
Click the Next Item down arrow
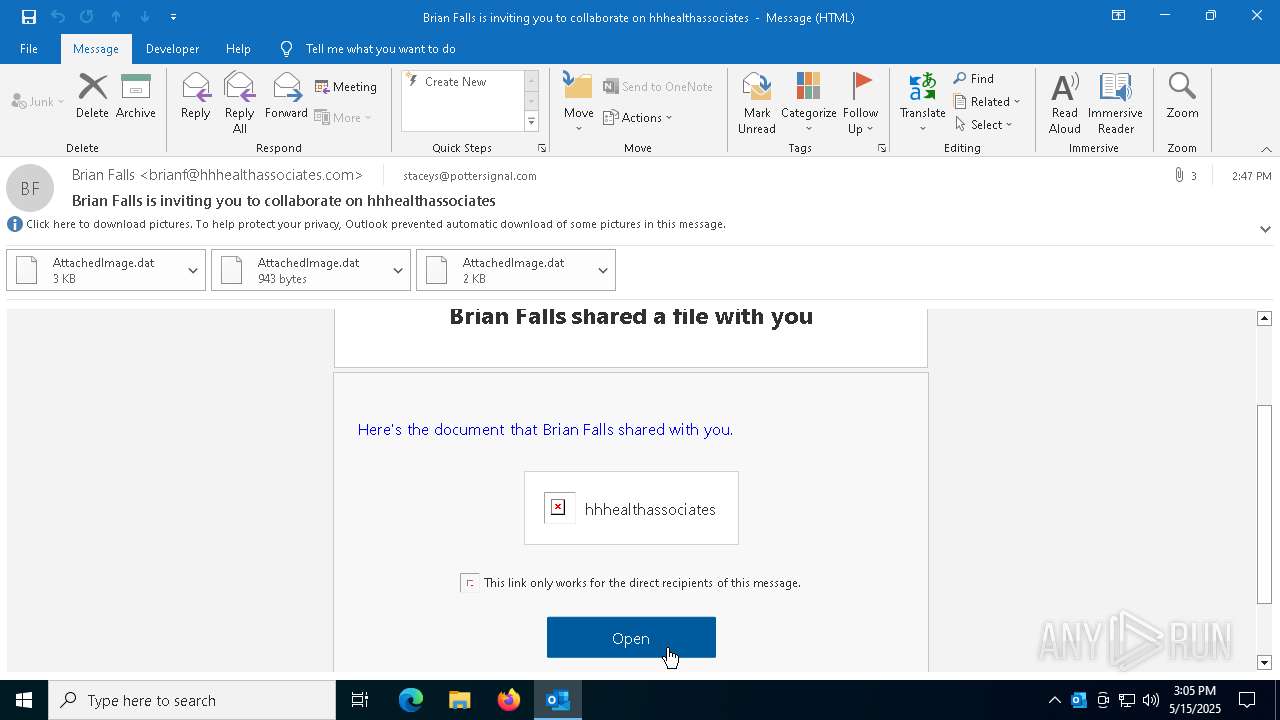point(145,17)
